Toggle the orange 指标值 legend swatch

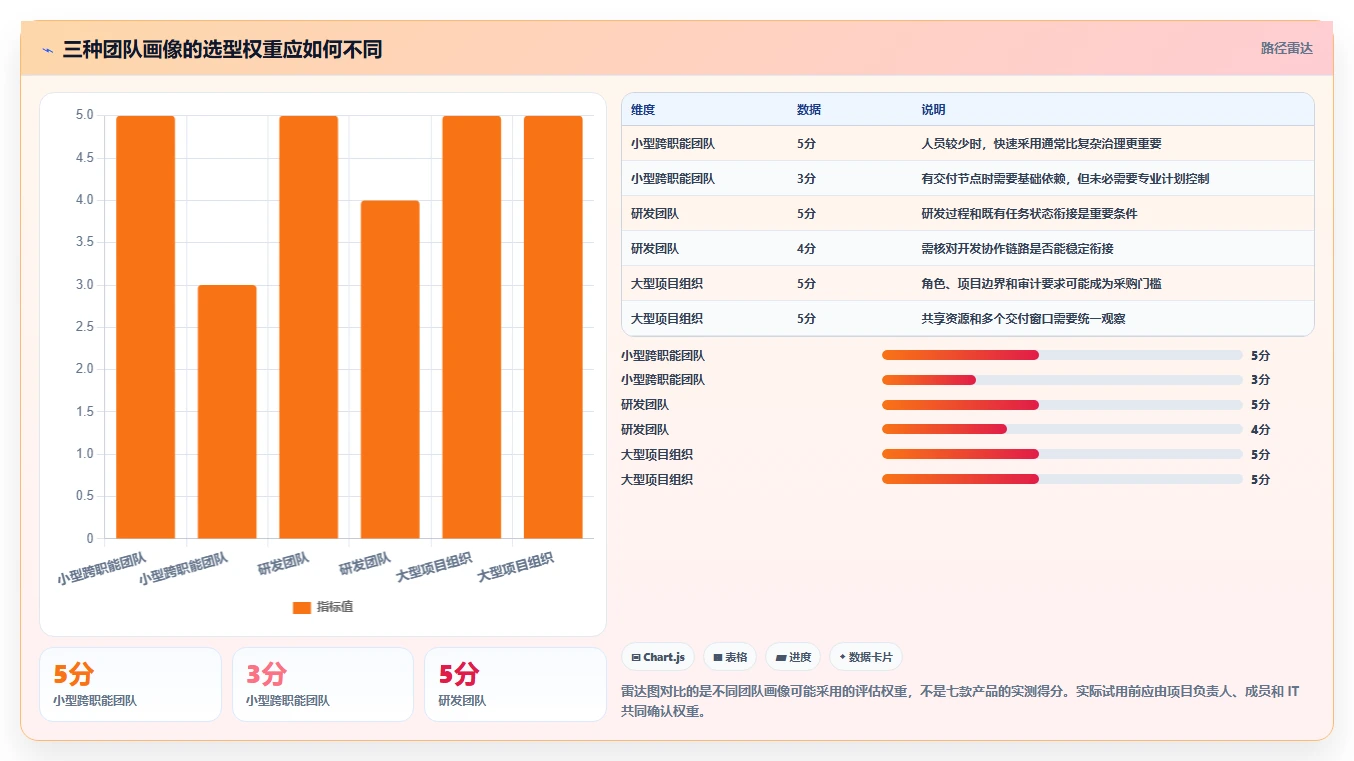302,607
